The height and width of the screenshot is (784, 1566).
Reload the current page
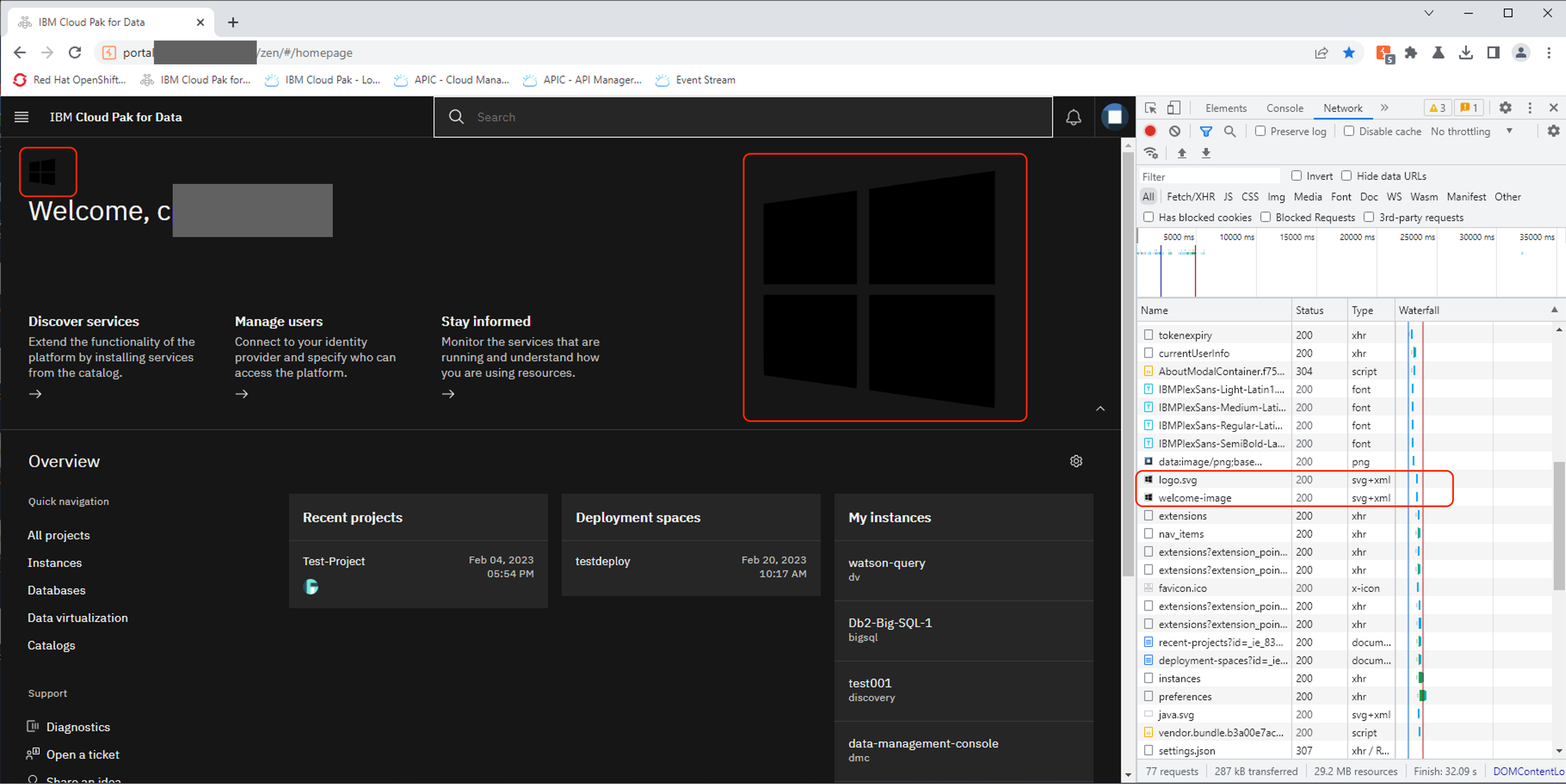coord(75,53)
